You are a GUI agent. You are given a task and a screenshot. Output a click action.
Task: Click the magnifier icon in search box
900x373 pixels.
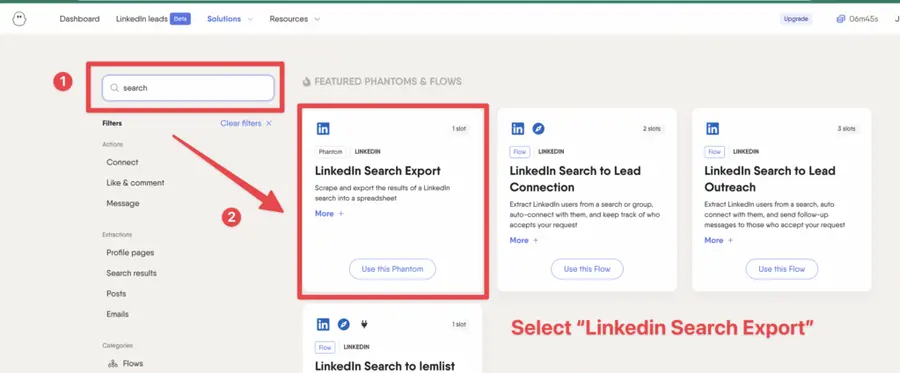point(115,88)
